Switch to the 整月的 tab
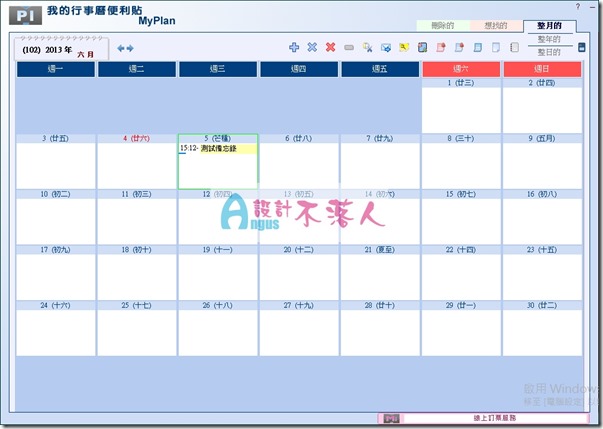The image size is (603, 429). pos(550,25)
